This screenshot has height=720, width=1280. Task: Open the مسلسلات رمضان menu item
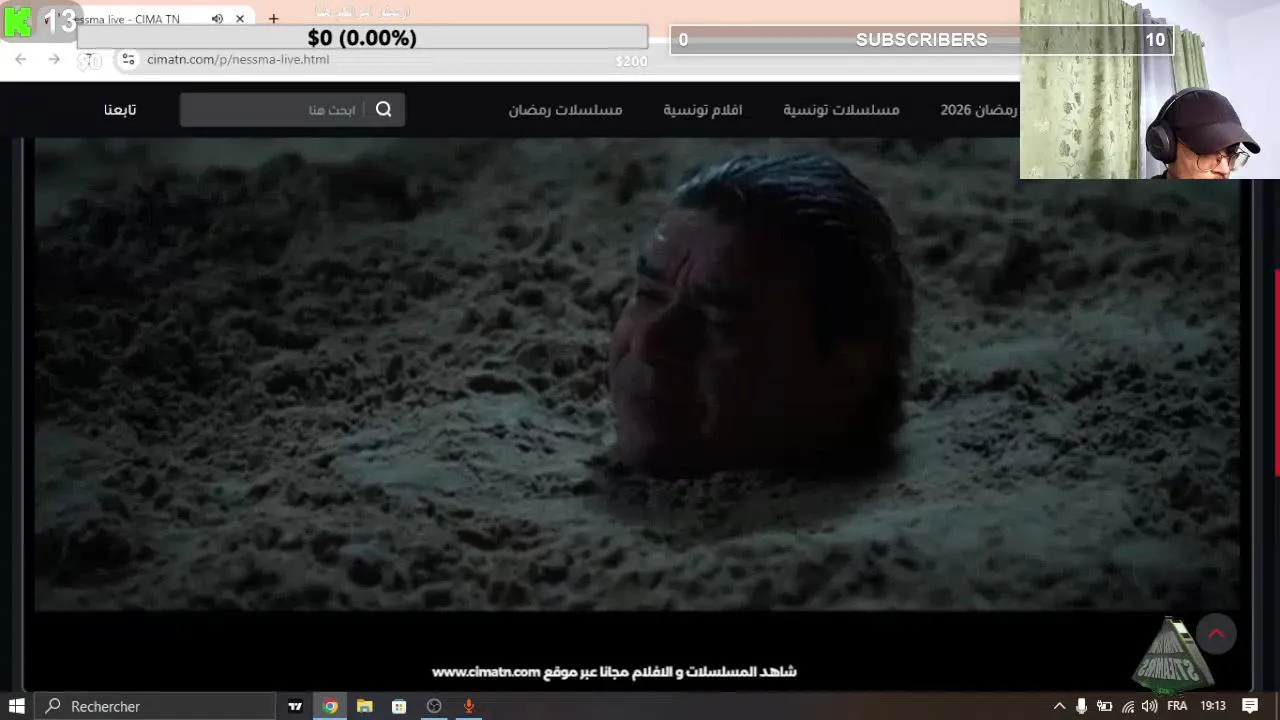click(x=565, y=110)
